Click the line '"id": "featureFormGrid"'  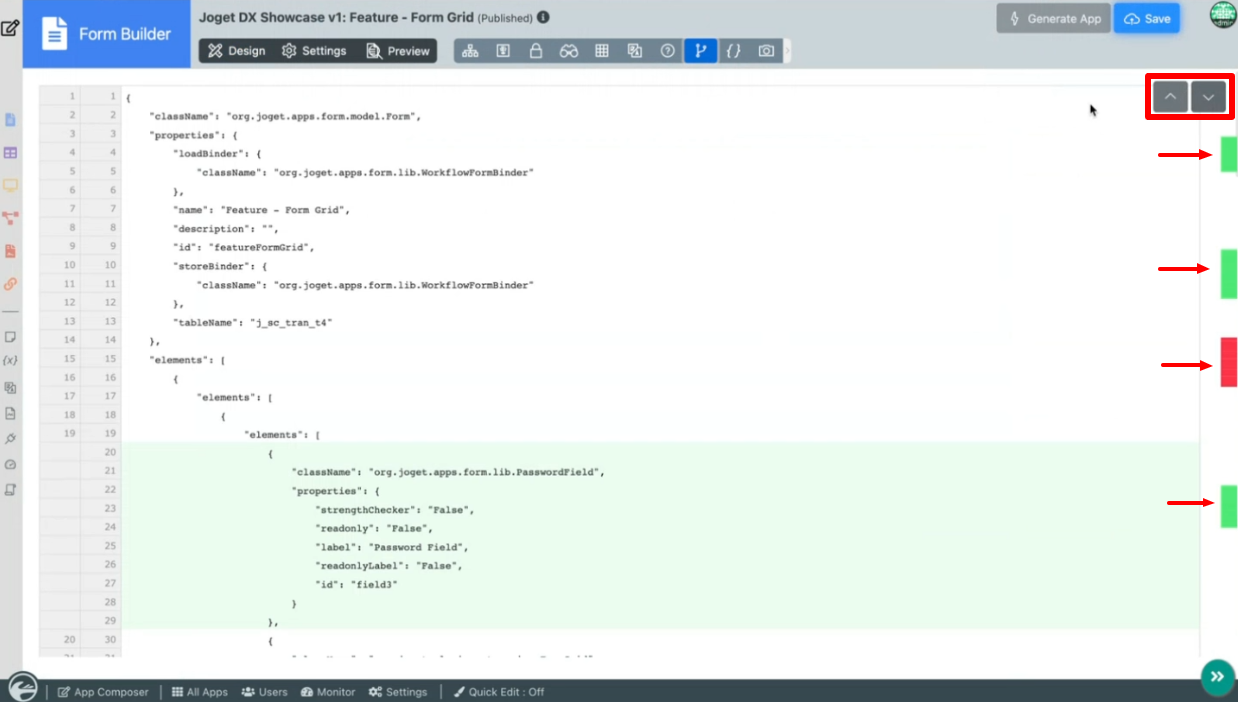point(244,247)
